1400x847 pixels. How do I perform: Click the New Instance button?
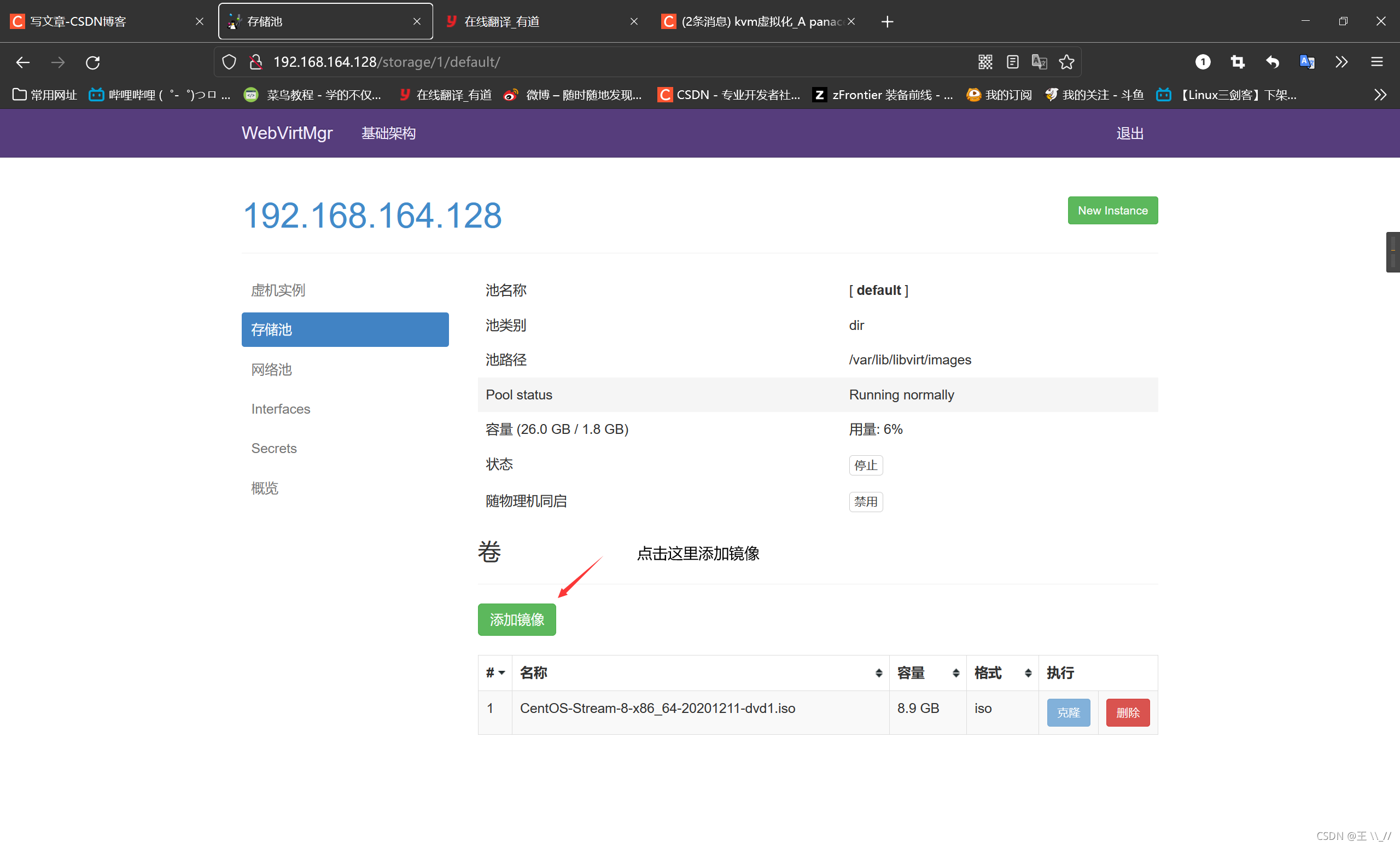(1112, 210)
